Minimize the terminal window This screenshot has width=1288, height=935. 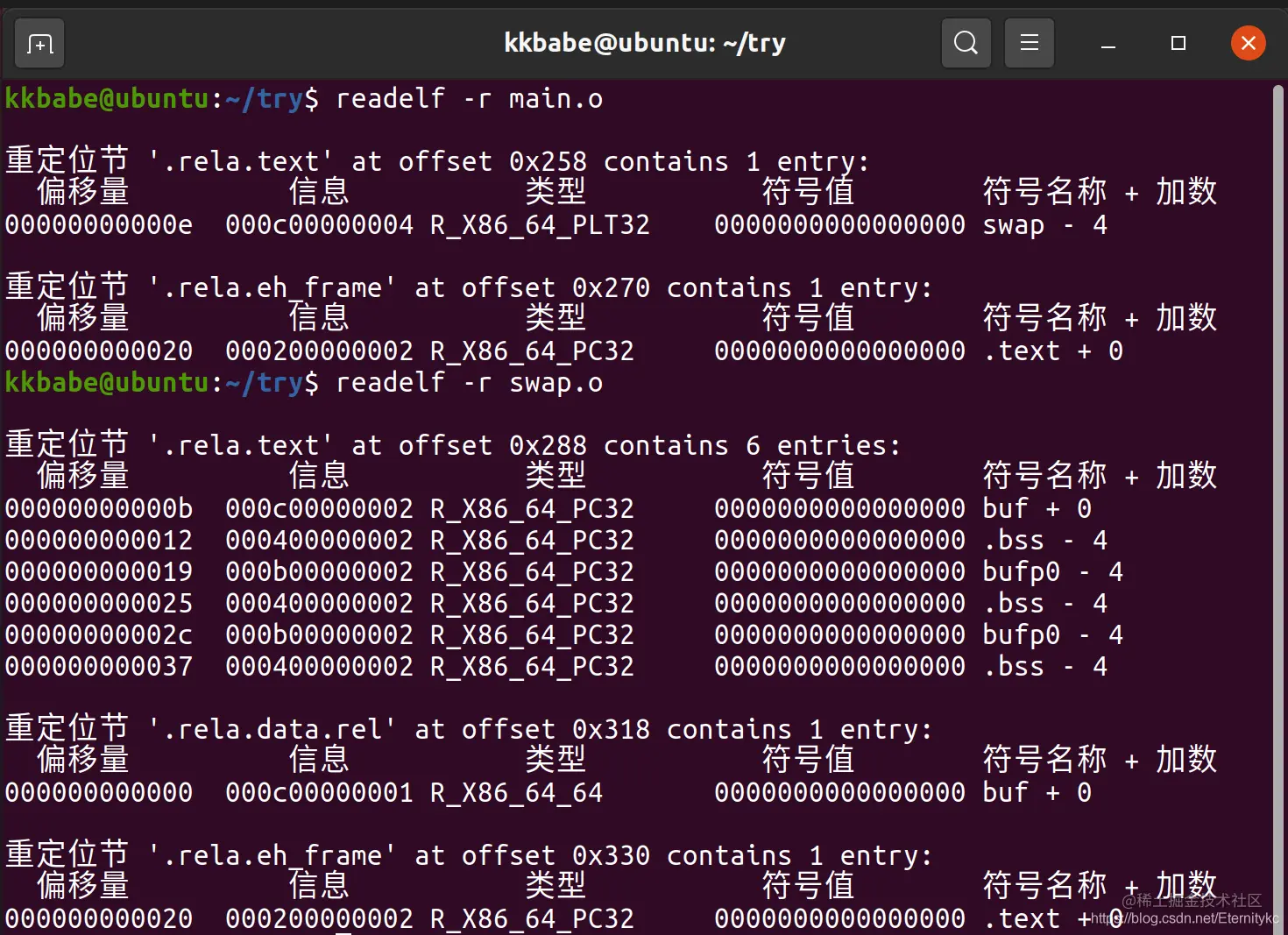(1108, 43)
